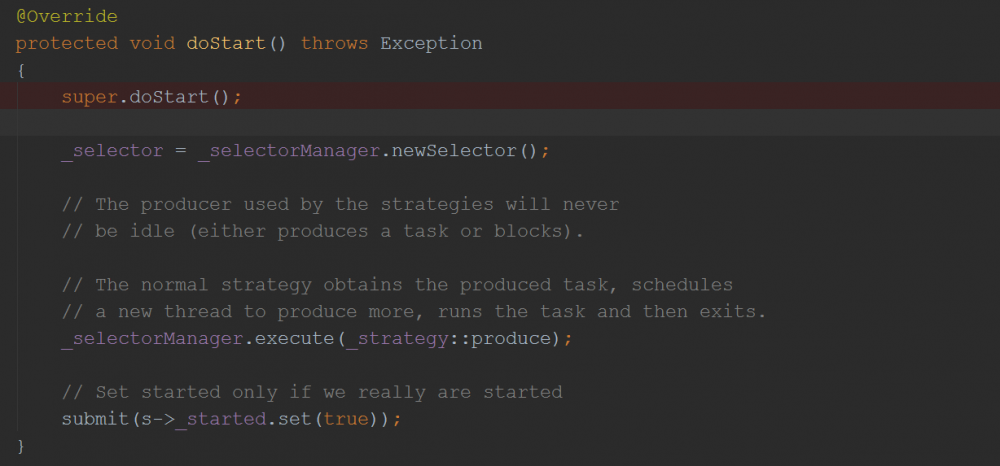1000x466 pixels.
Task: Click the comment "Set started only if"
Action: click(312, 392)
